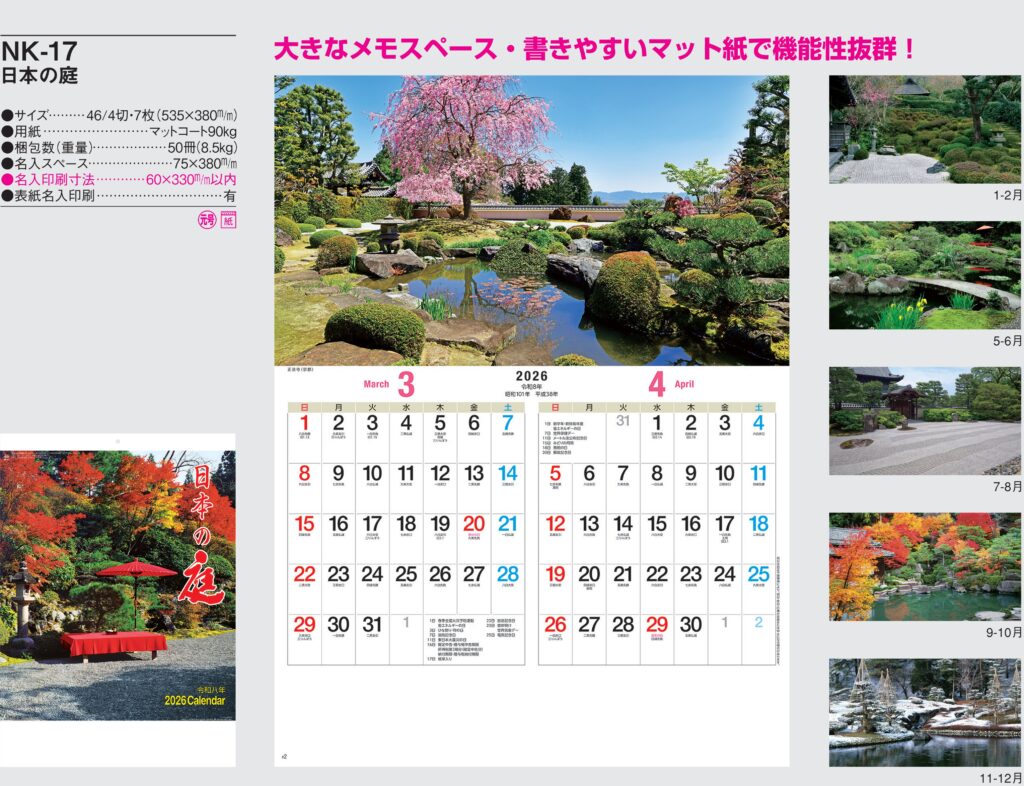Image resolution: width=1024 pixels, height=786 pixels.
Task: Select the NK-17 product code heading
Action: 40,52
